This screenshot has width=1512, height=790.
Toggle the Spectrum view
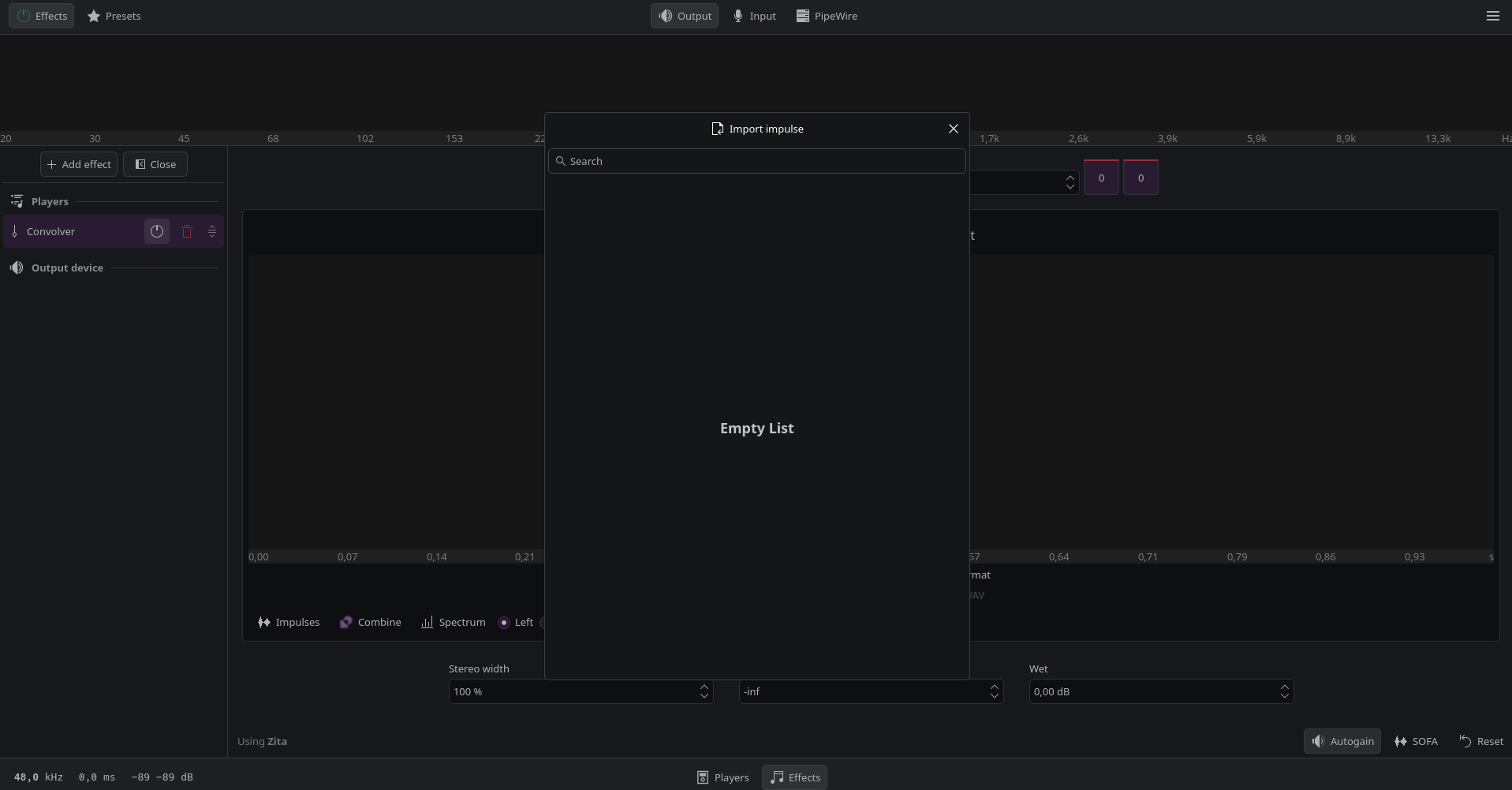tap(453, 622)
